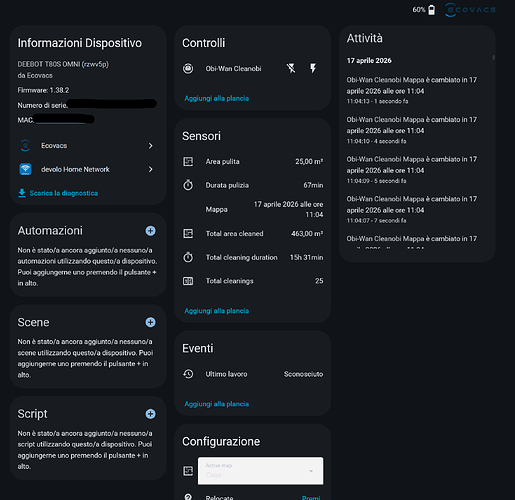Click Aggiungi alla plancia under Controlli

click(x=217, y=98)
